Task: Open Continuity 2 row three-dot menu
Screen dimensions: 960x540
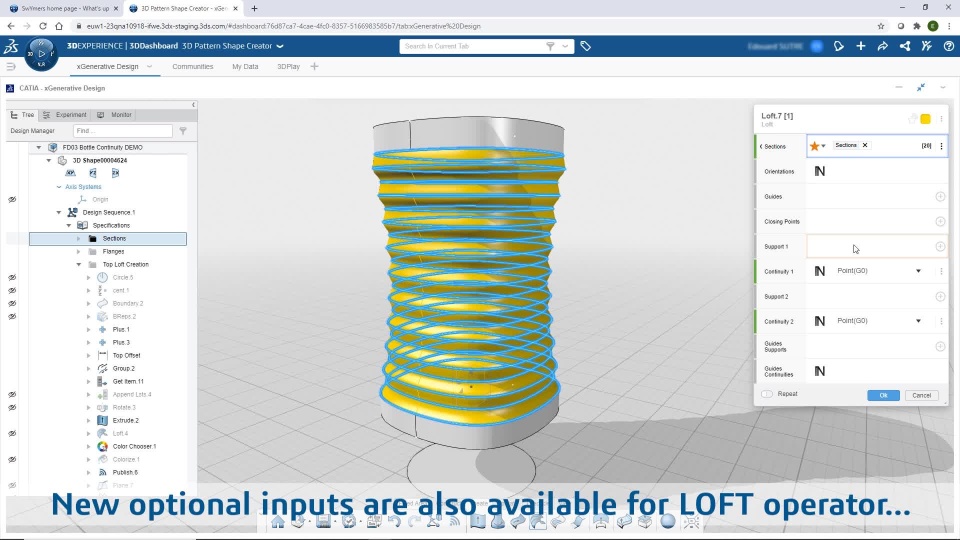Action: [942, 321]
